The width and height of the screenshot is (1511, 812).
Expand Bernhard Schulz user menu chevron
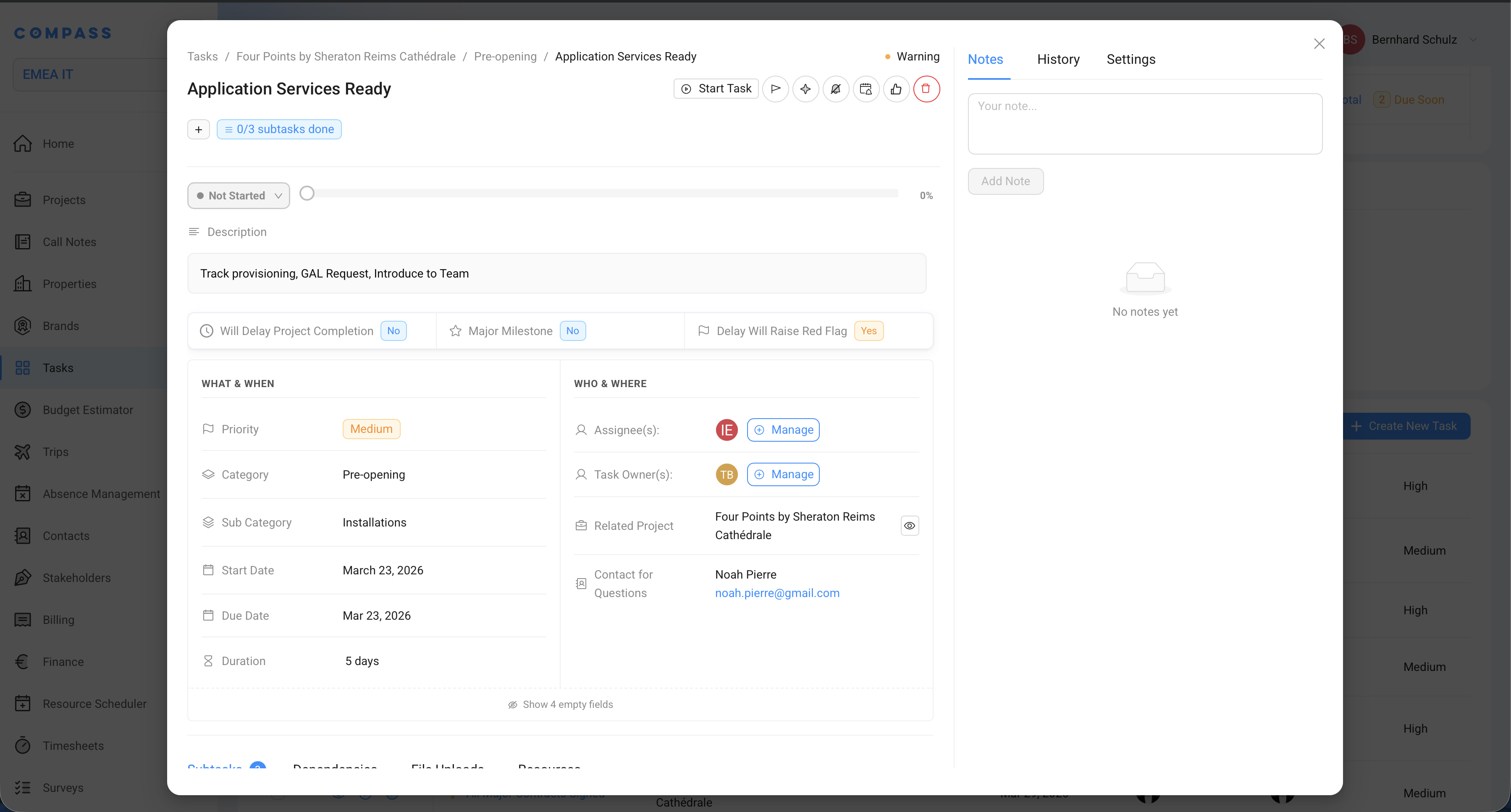pyautogui.click(x=1473, y=40)
